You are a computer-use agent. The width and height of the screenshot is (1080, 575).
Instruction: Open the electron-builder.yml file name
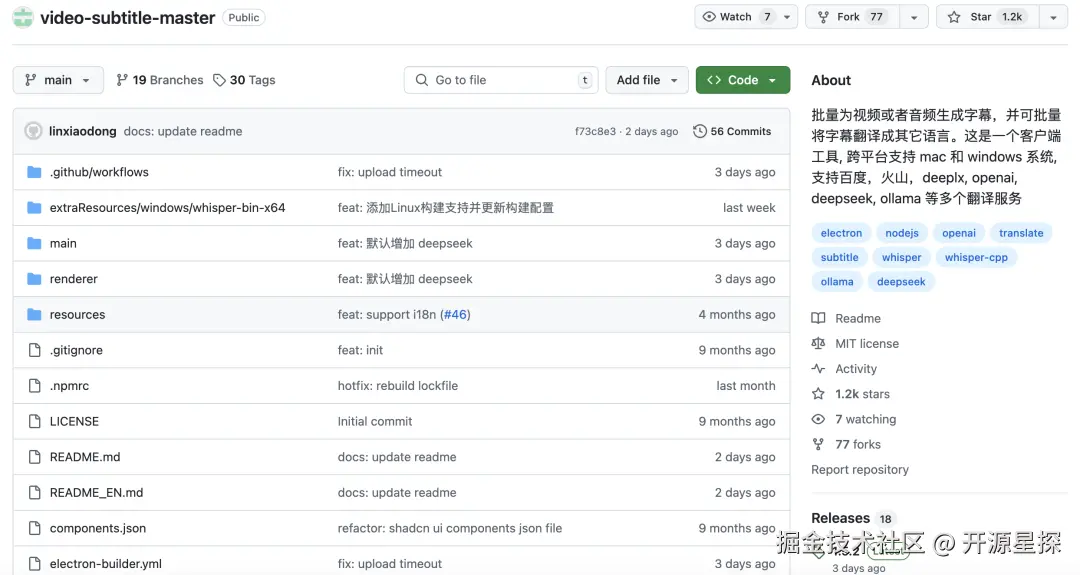105,563
